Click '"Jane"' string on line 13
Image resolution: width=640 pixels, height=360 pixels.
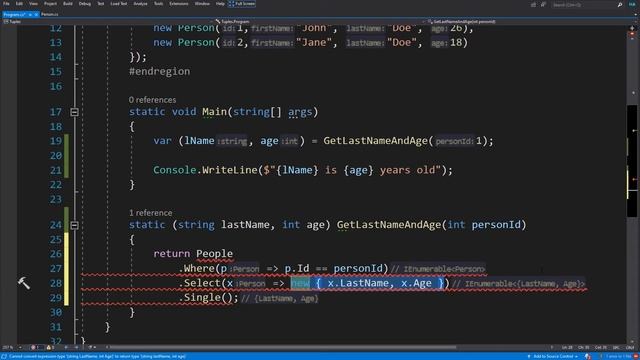coord(314,42)
